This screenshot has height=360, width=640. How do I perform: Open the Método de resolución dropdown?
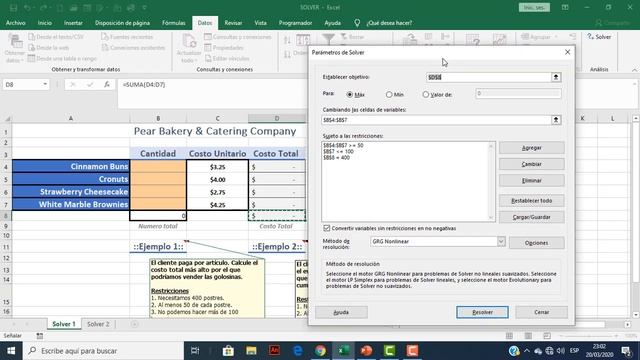click(x=501, y=241)
